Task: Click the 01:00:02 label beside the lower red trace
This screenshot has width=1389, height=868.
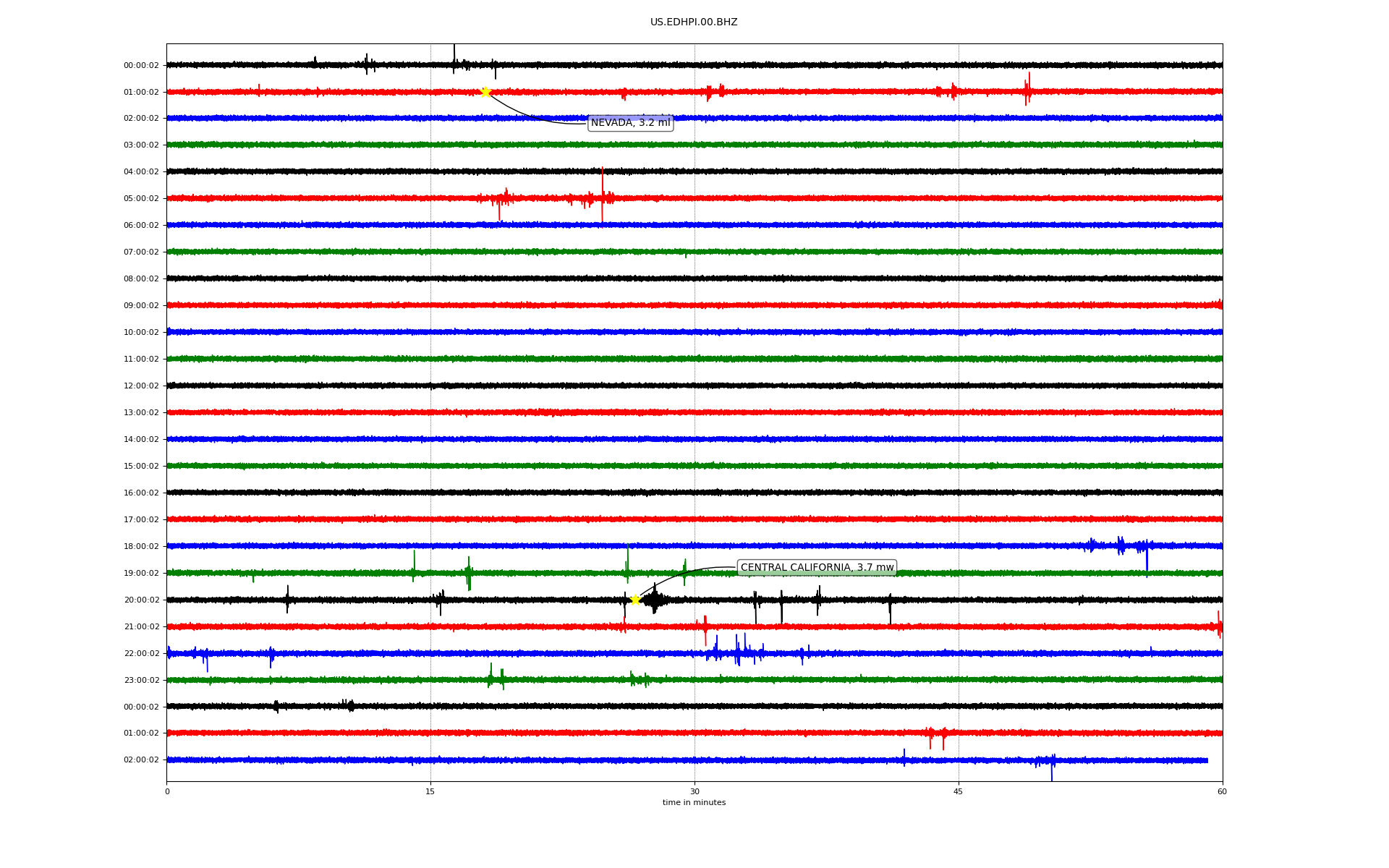Action: pos(141,733)
